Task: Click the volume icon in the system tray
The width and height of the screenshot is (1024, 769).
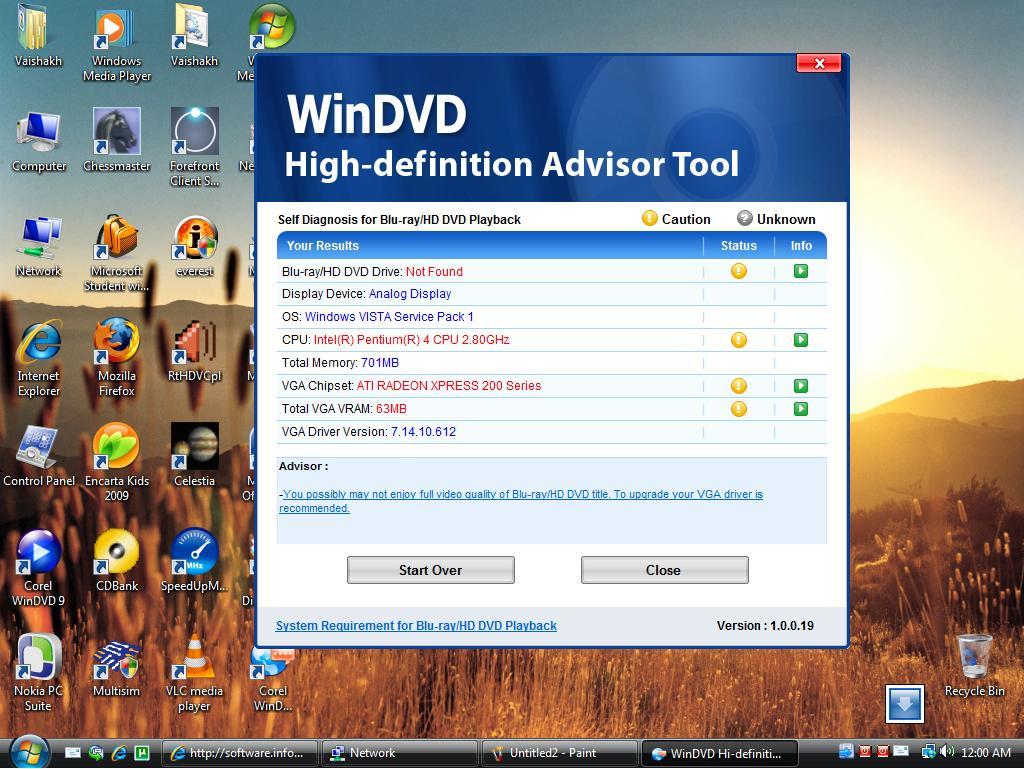Action: coord(948,753)
